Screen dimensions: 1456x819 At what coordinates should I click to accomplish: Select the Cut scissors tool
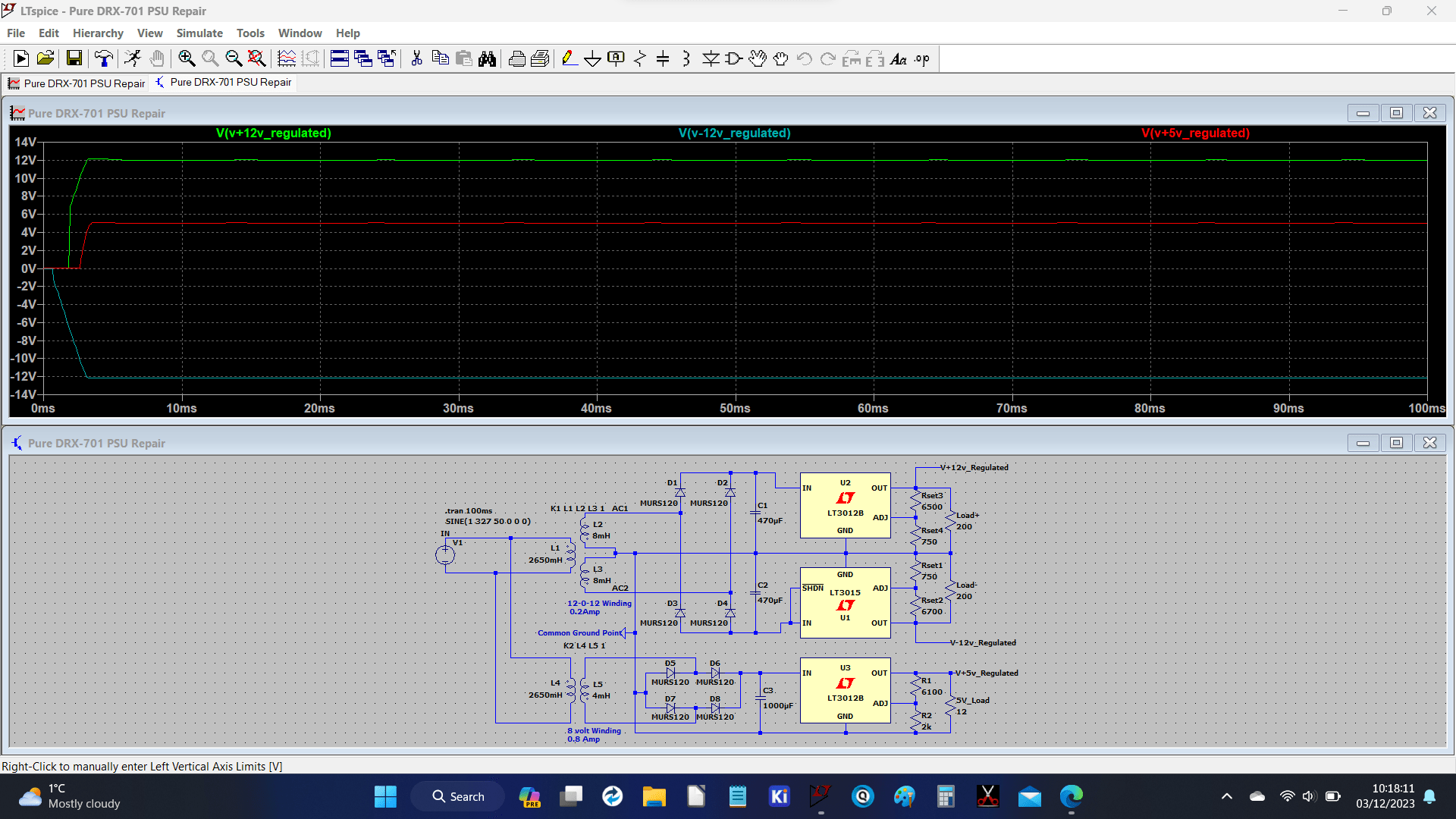point(416,58)
